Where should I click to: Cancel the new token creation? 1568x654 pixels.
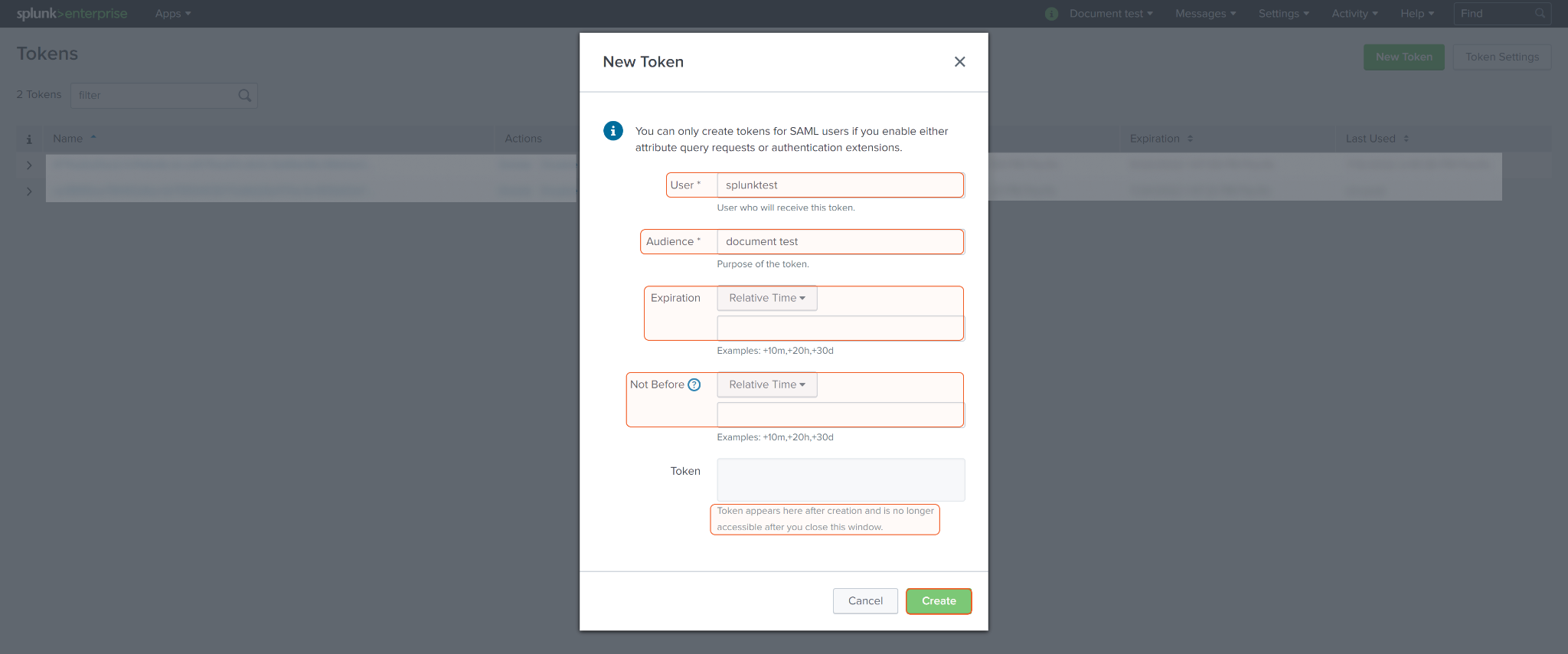[865, 601]
